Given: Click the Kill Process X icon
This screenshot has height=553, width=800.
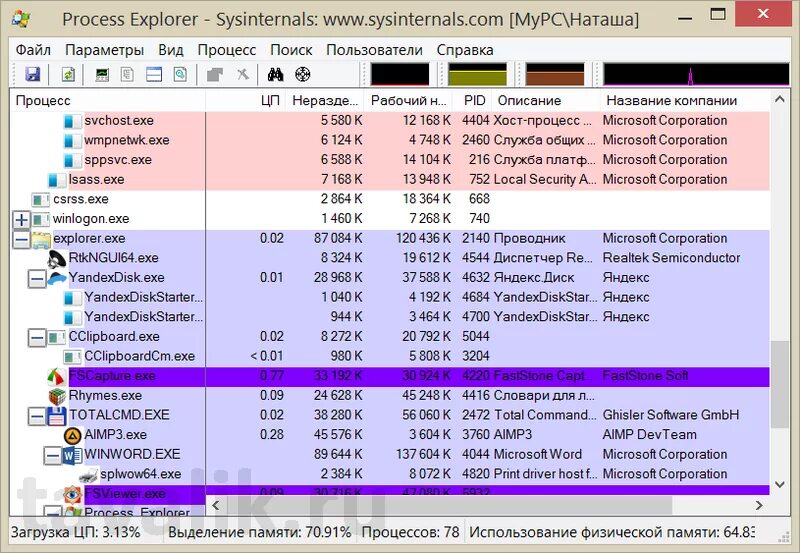Looking at the screenshot, I should (x=243, y=74).
